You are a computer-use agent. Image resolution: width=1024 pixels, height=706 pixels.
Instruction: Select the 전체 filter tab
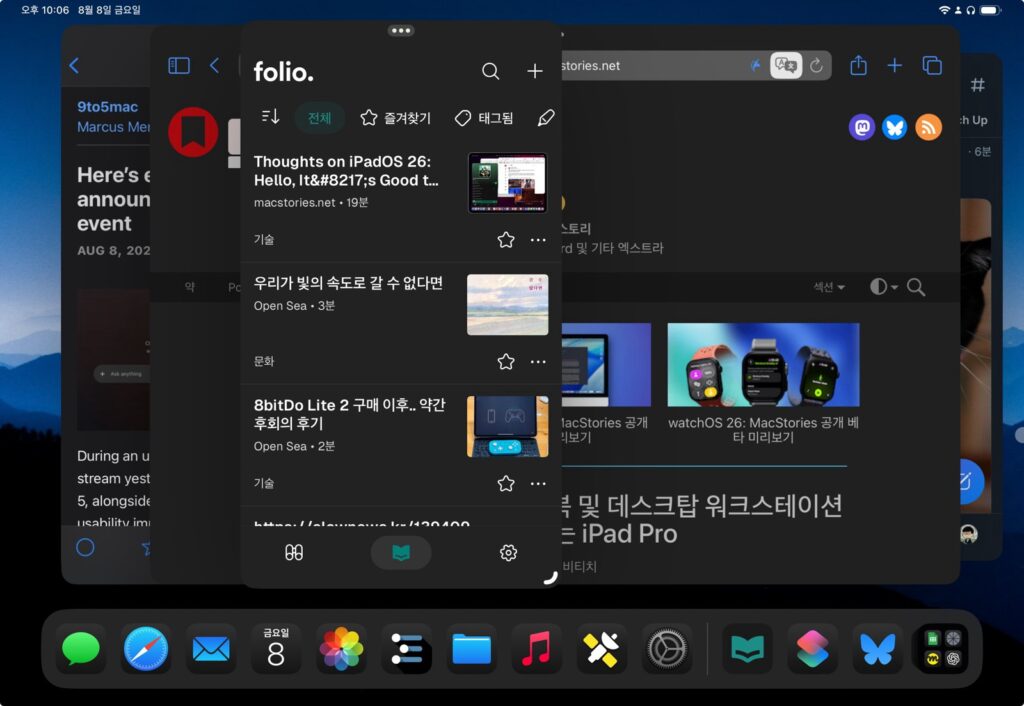pyautogui.click(x=319, y=118)
